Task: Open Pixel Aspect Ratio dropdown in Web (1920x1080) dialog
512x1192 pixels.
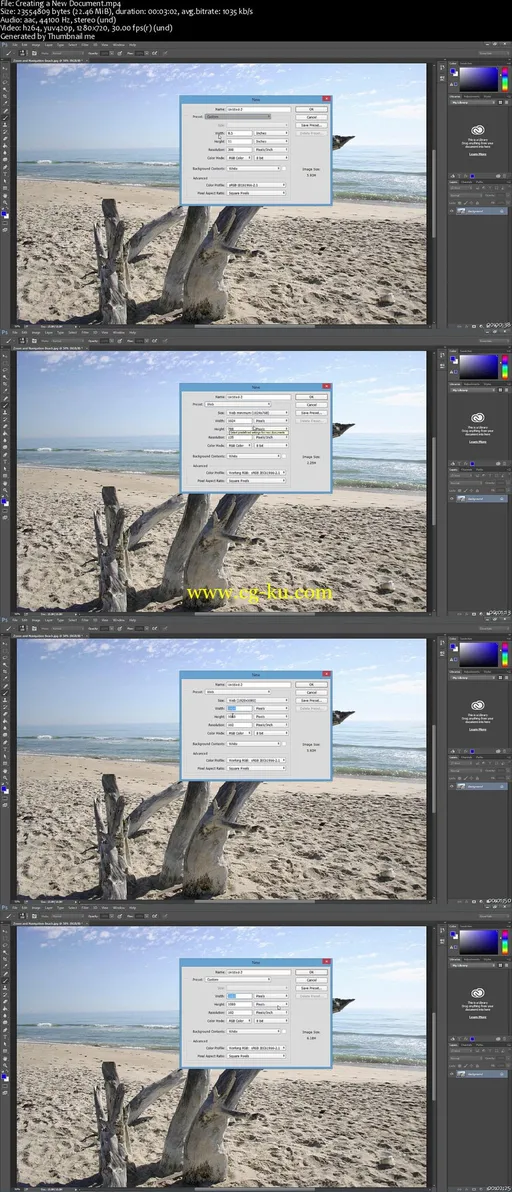Action: [256, 769]
